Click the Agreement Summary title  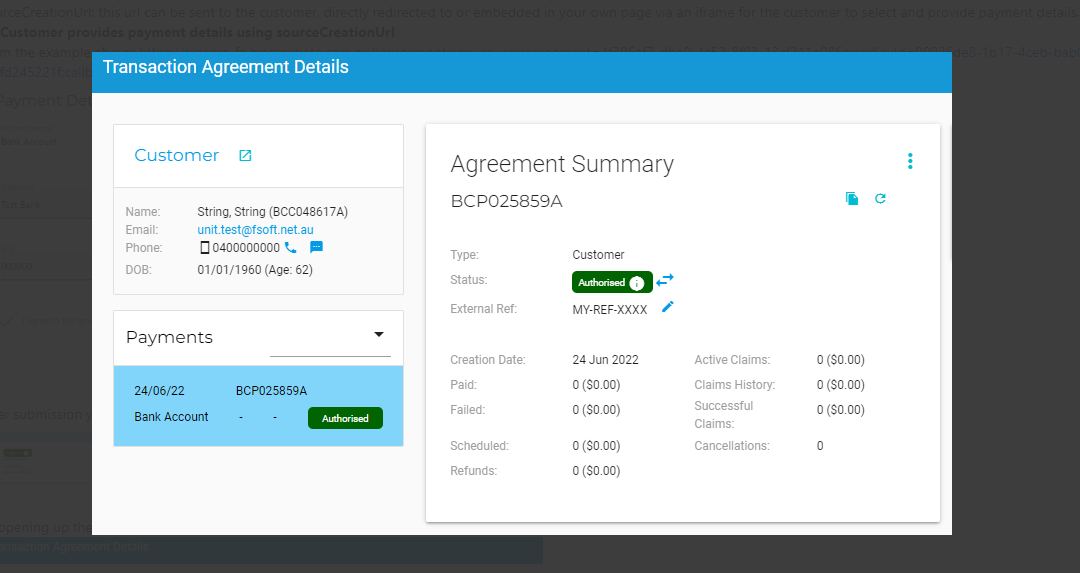pos(562,164)
